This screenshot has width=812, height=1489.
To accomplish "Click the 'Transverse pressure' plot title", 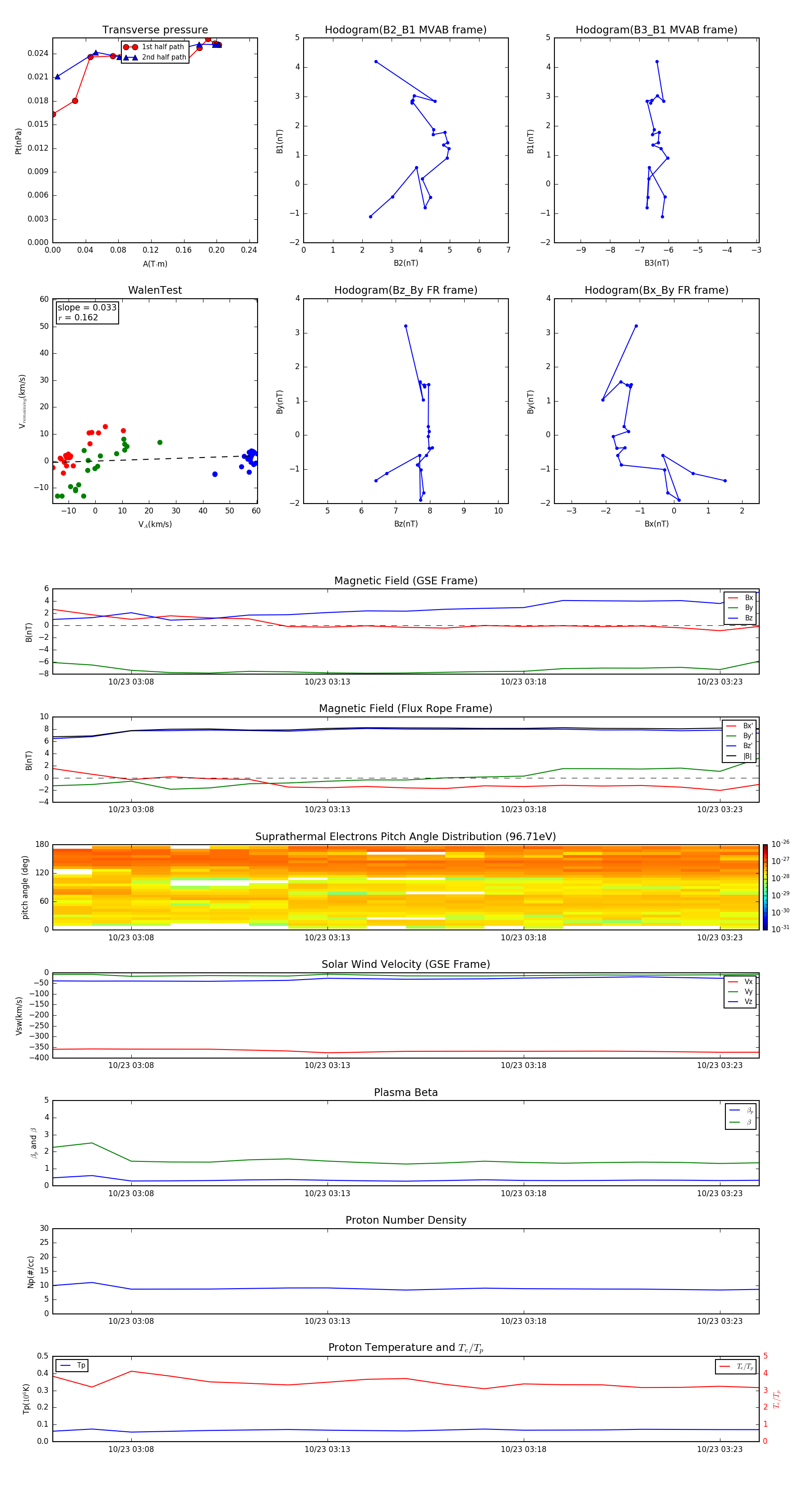I will coord(155,30).
